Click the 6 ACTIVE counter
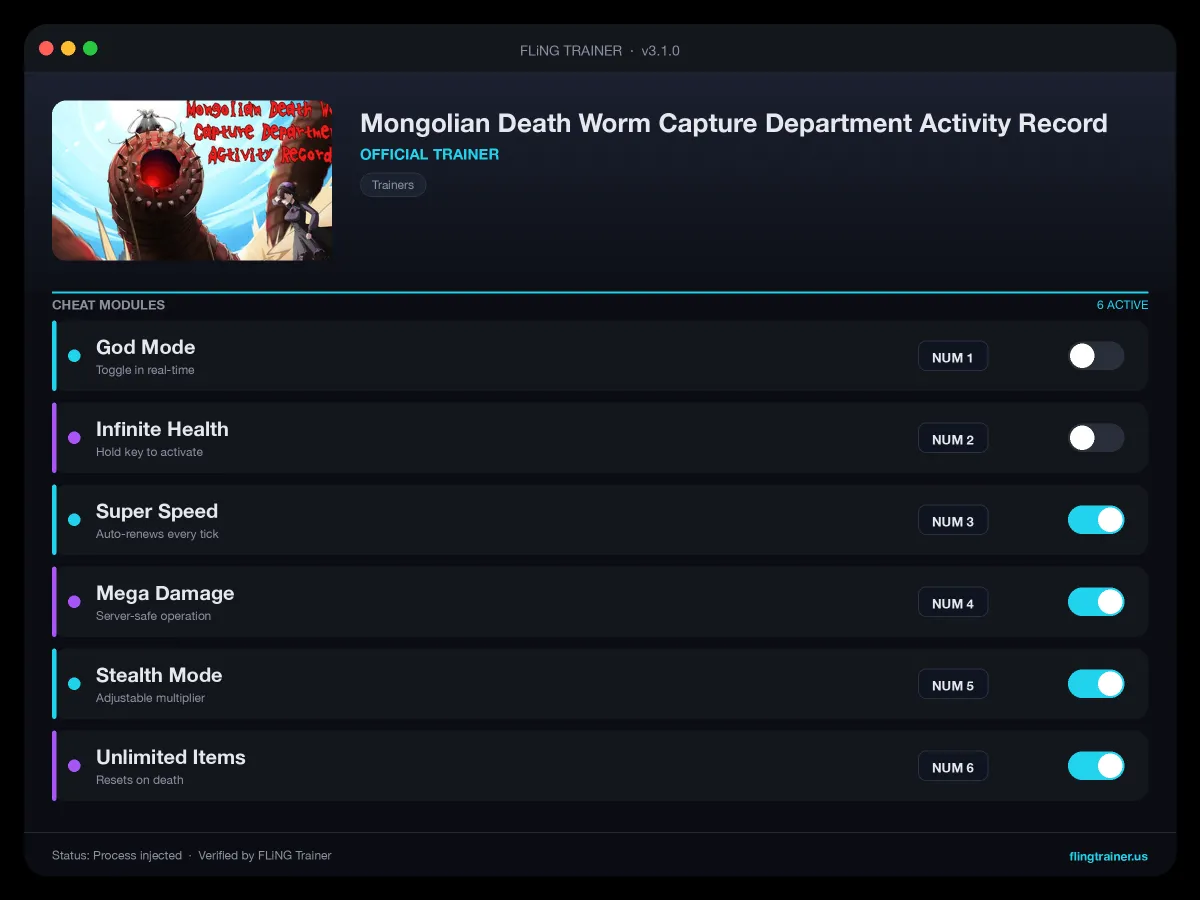The image size is (1200, 900). [x=1122, y=305]
